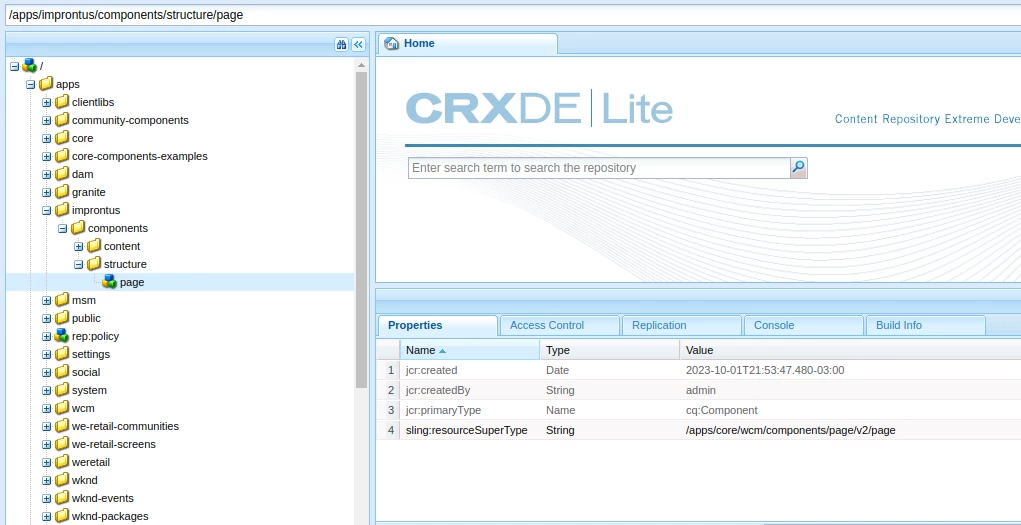
Task: Select the jcr:primaryType property name
Action: 441,410
